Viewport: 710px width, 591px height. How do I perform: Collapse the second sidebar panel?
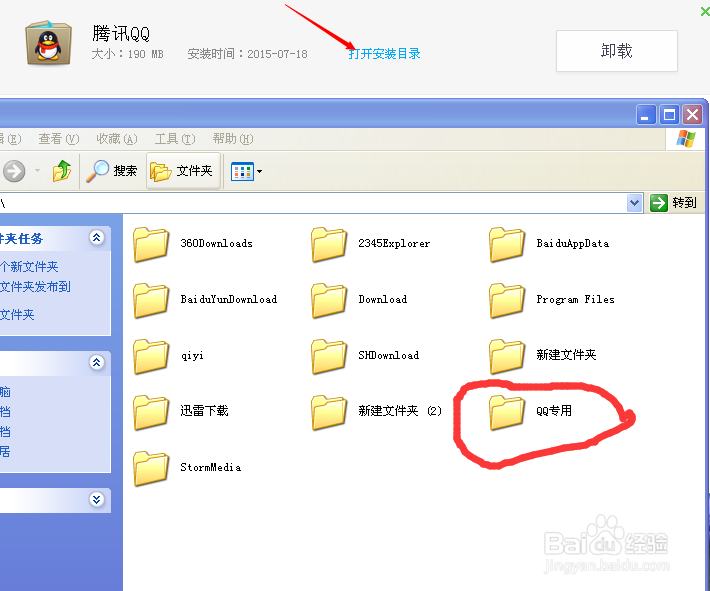[x=96, y=362]
